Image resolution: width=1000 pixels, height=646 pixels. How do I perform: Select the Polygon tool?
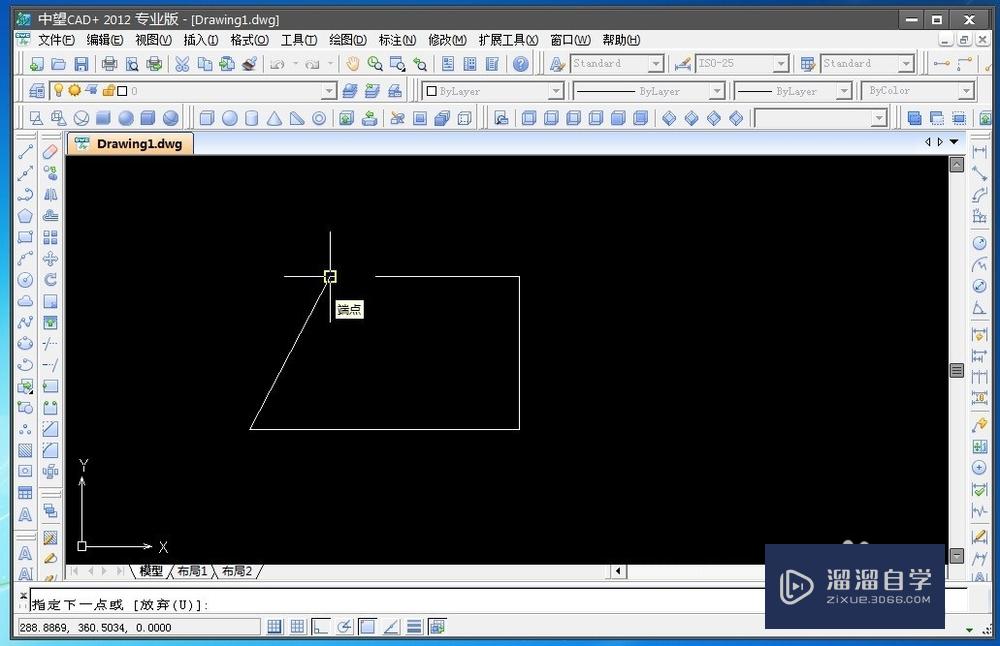click(x=25, y=215)
